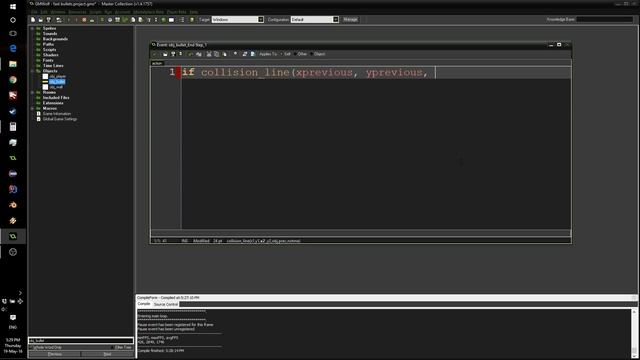Open Microsoft Edge from the taskbar
640x360 pixels.
(x=13, y=49)
